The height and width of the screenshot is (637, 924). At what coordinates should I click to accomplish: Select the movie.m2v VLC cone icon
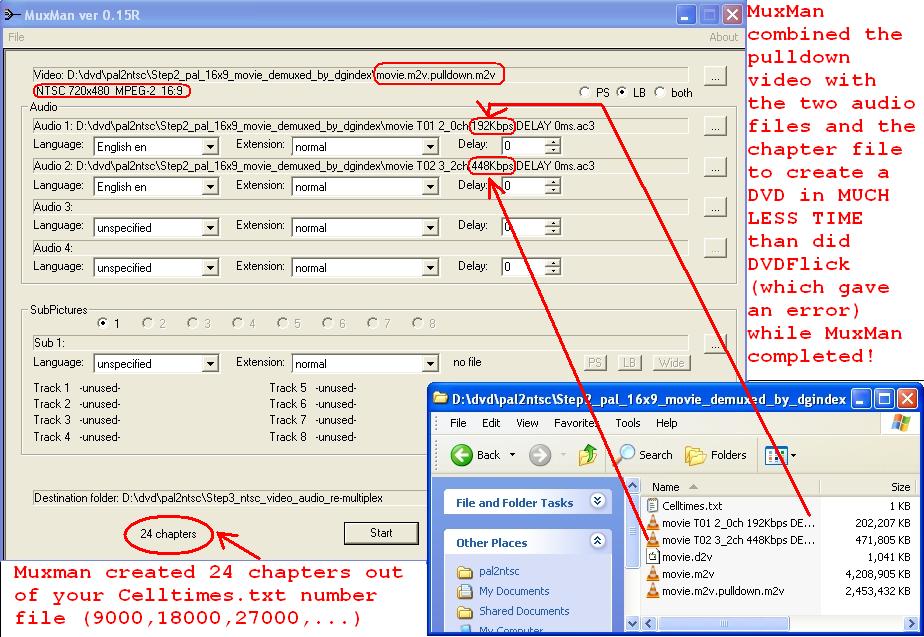pos(652,573)
